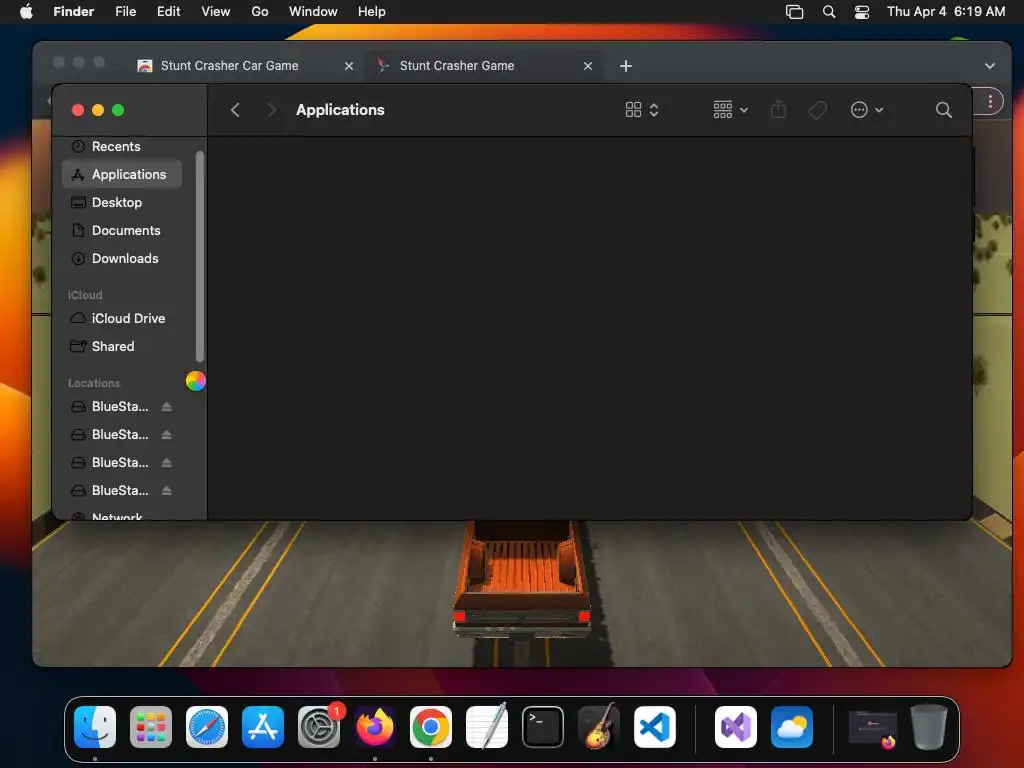Open App Store from the Dock
The image size is (1024, 768).
263,727
